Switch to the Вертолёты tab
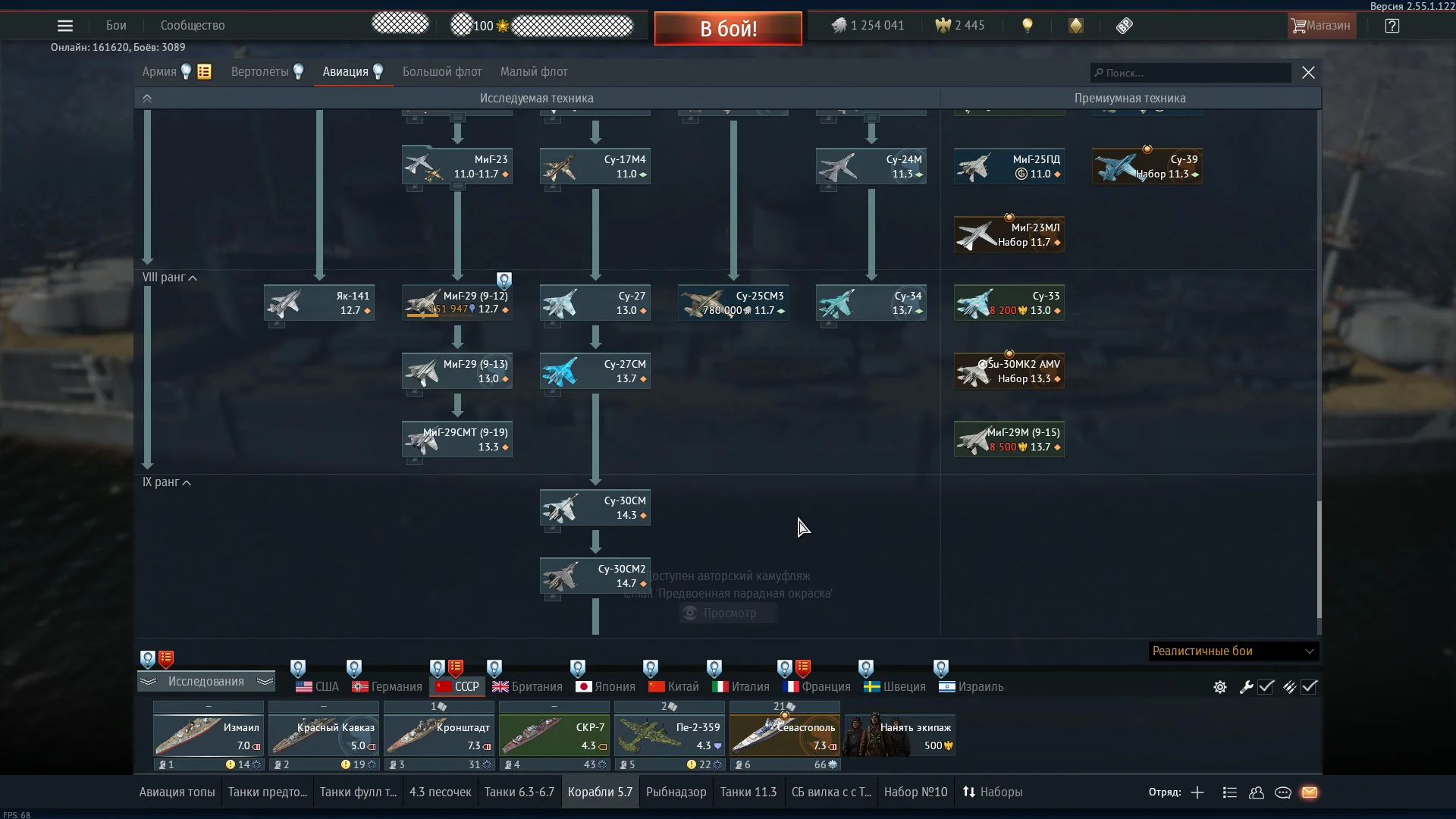The width and height of the screenshot is (1456, 819). (259, 72)
